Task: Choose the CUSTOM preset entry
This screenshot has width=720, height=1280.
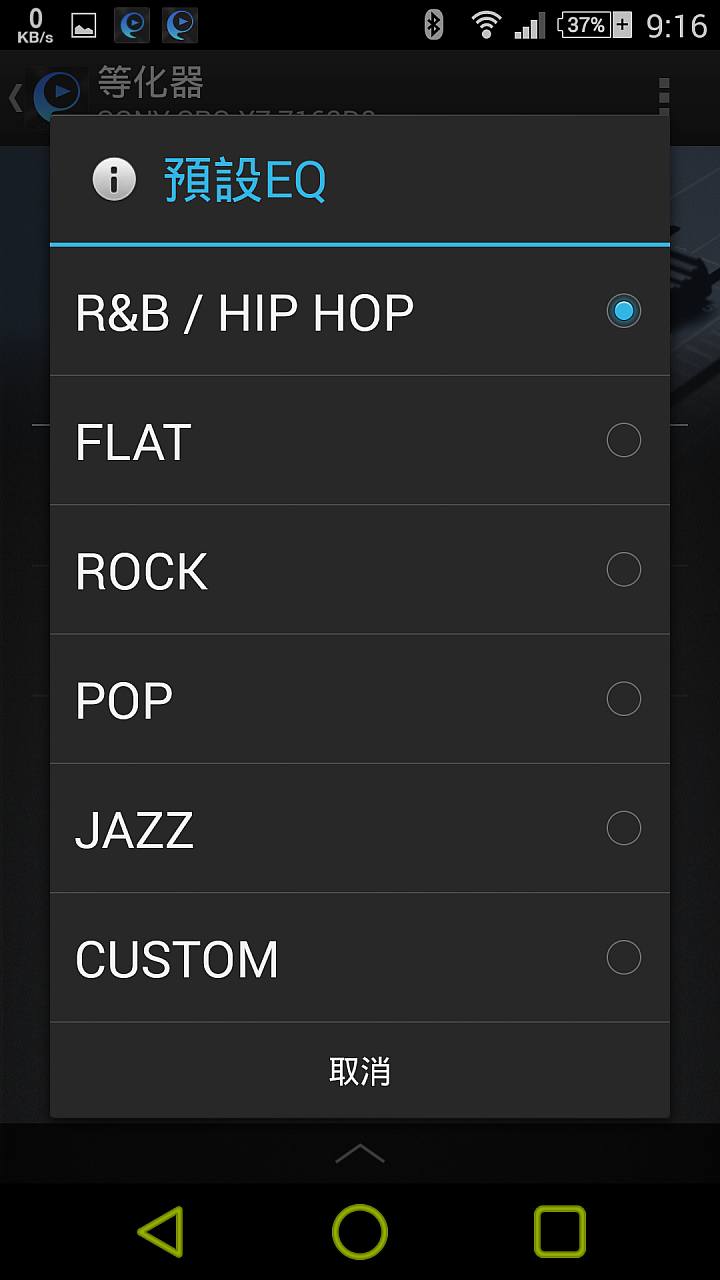Action: coord(360,958)
